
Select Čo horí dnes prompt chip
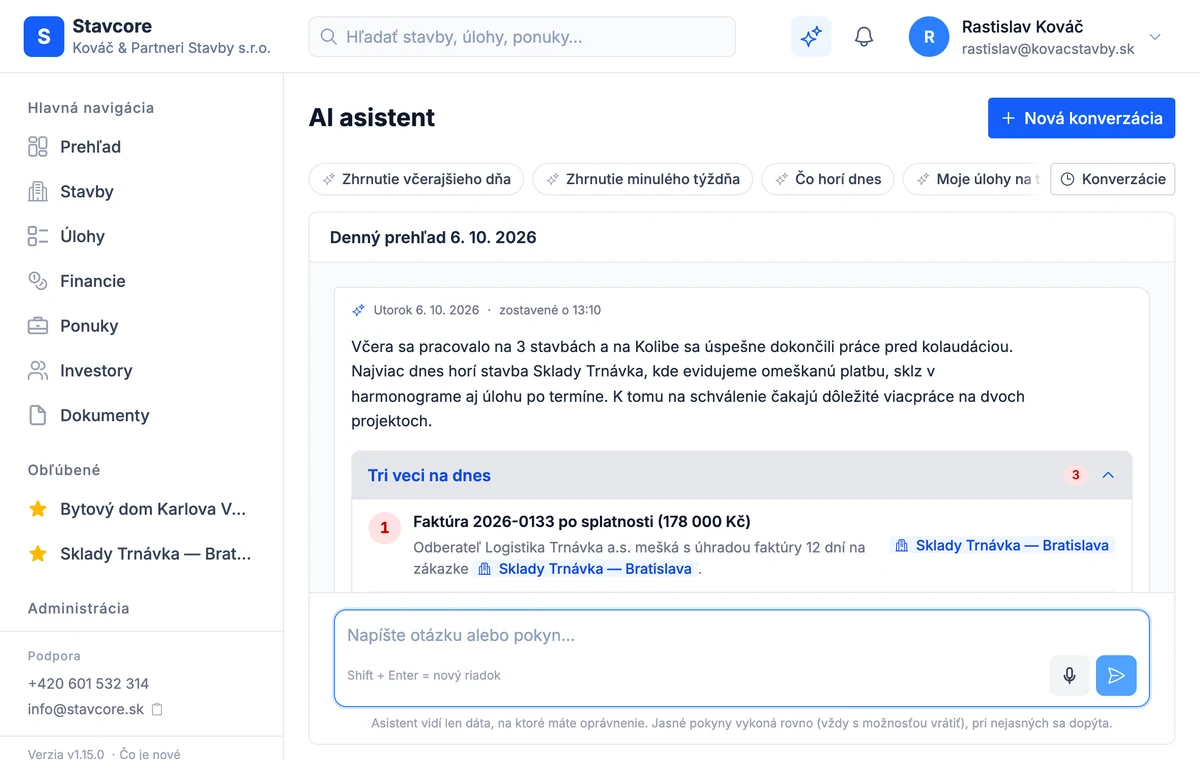pos(827,179)
